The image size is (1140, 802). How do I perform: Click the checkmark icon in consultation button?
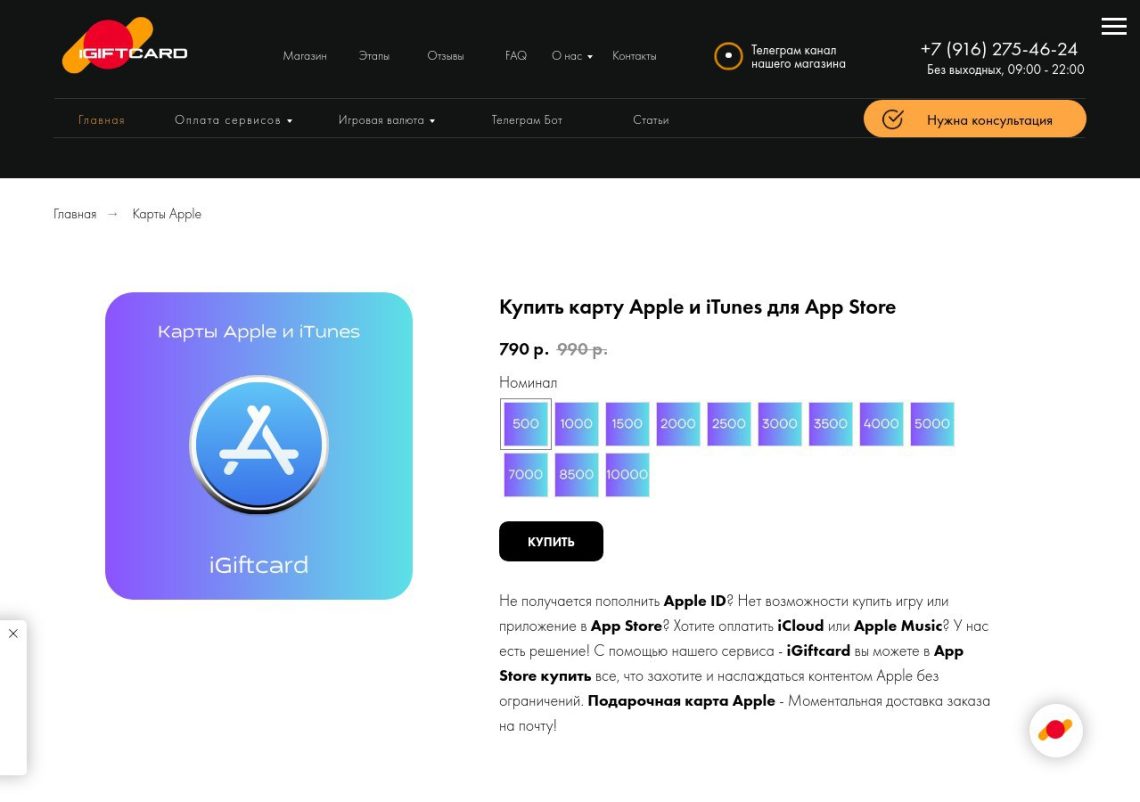click(x=892, y=119)
